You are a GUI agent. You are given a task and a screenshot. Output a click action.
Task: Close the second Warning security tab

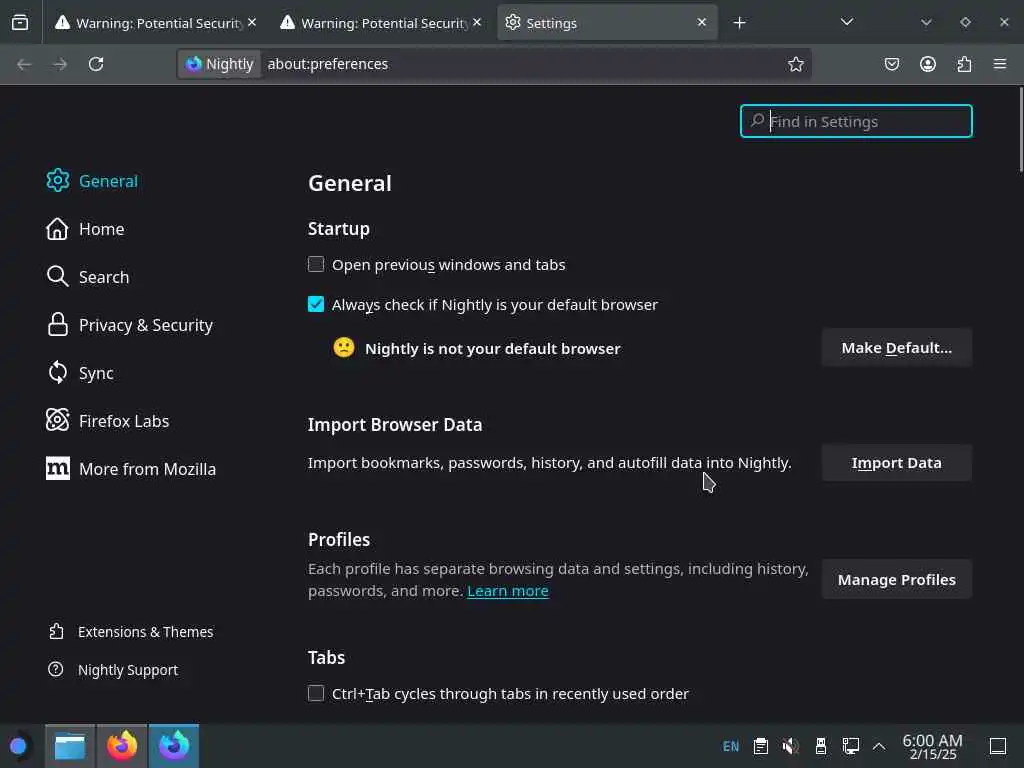(x=477, y=22)
